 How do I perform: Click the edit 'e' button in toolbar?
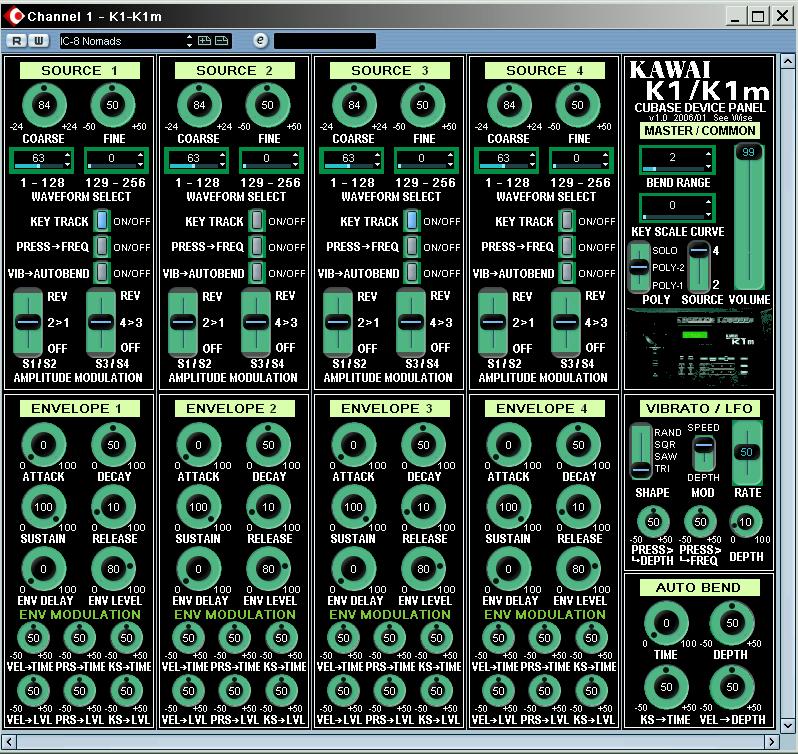pos(260,40)
